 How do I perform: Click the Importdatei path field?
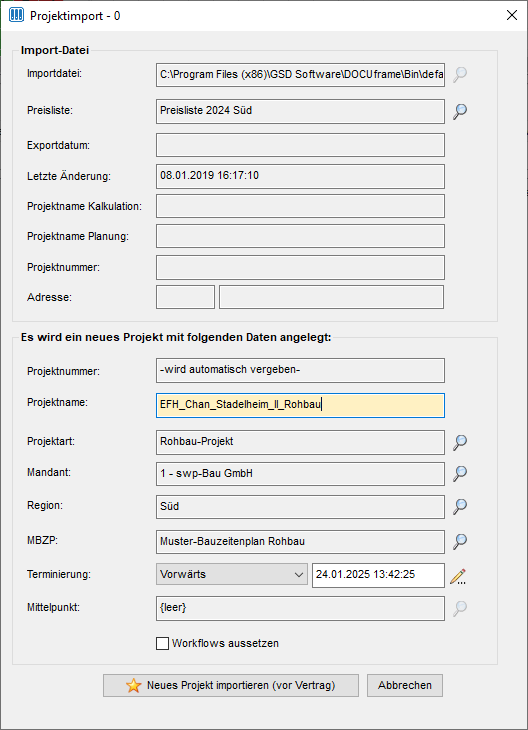point(300,75)
